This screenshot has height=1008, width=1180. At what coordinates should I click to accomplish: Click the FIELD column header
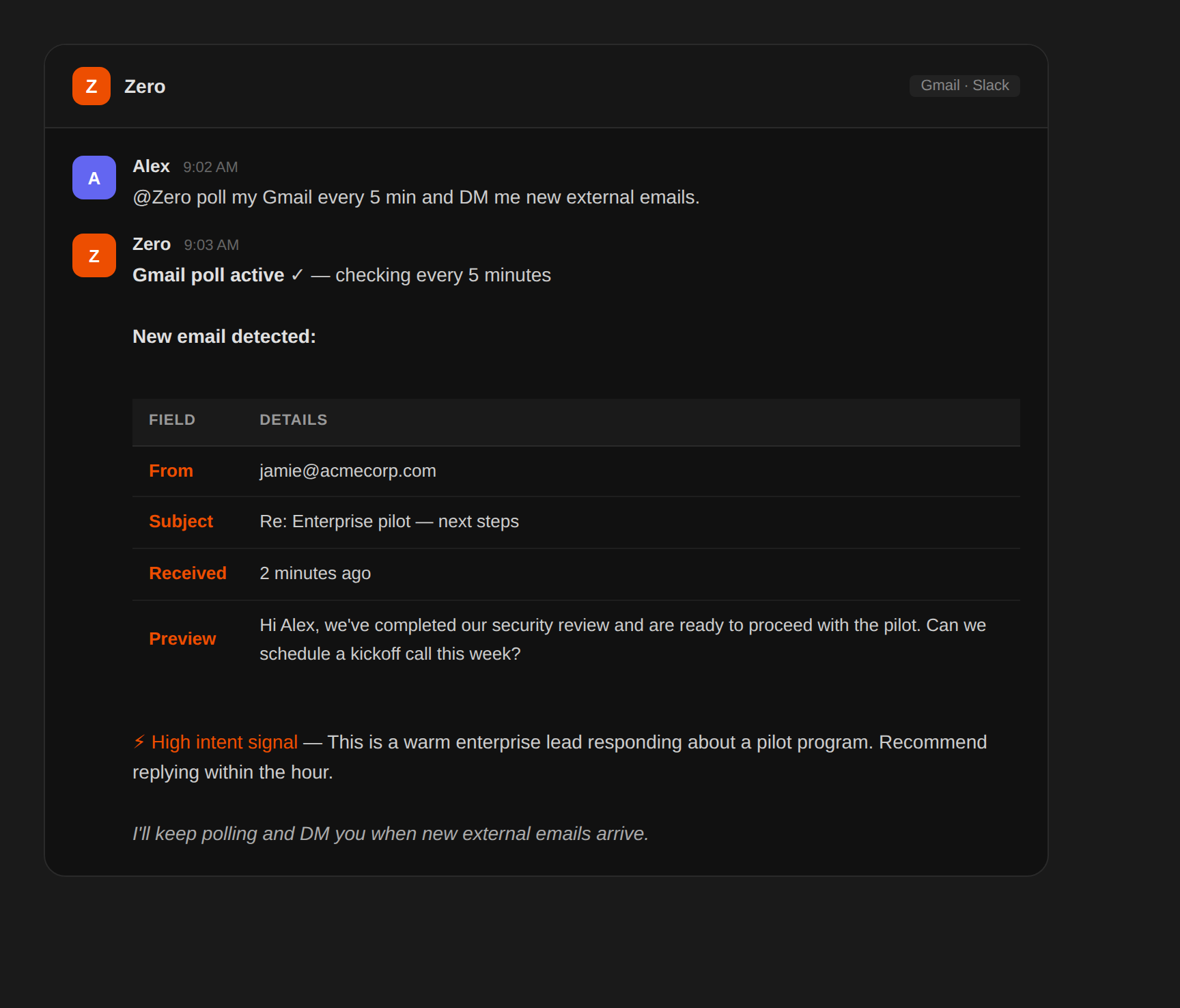point(172,420)
